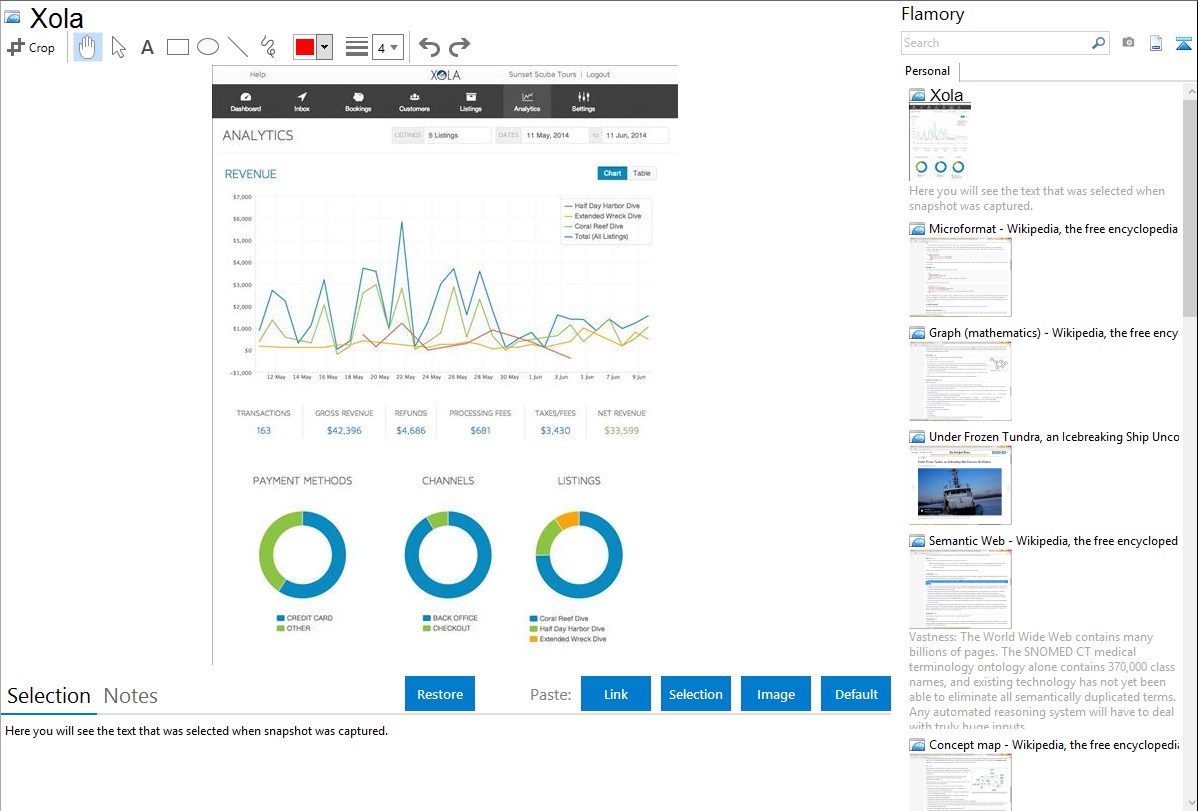
Task: Select the freehand scribble tool
Action: click(x=268, y=47)
